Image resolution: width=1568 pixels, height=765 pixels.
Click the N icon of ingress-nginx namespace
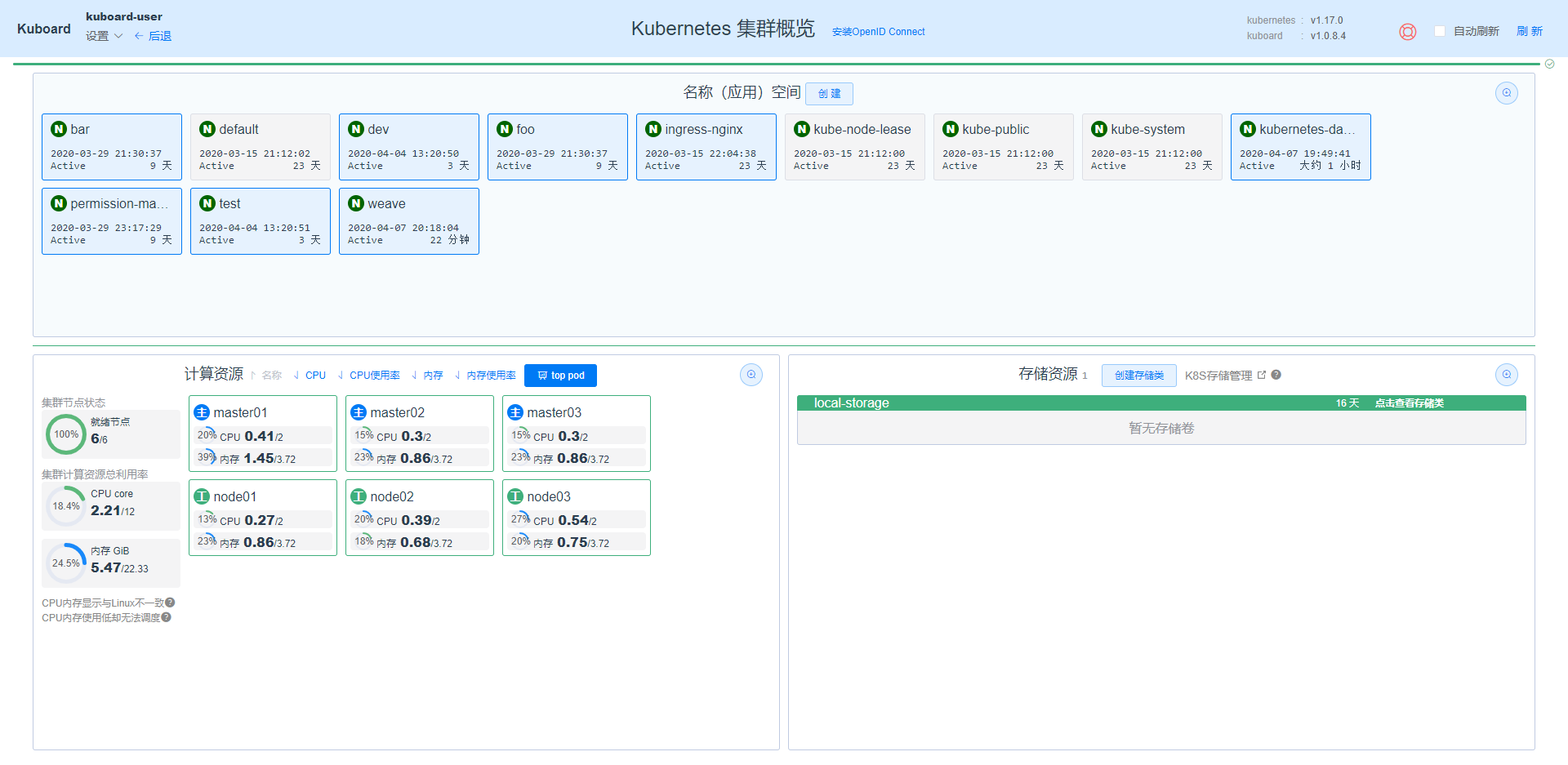click(x=653, y=129)
